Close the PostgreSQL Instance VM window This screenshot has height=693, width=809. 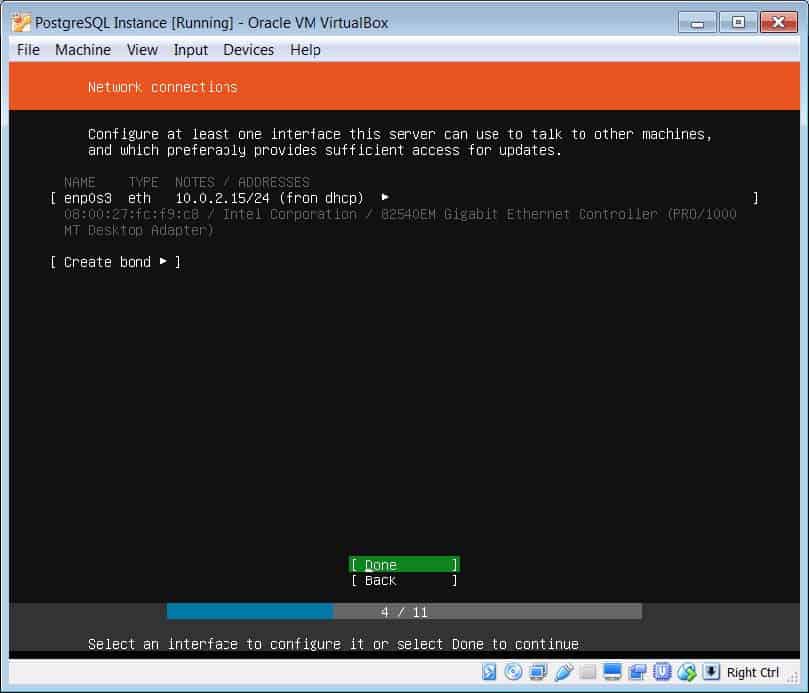[x=779, y=23]
